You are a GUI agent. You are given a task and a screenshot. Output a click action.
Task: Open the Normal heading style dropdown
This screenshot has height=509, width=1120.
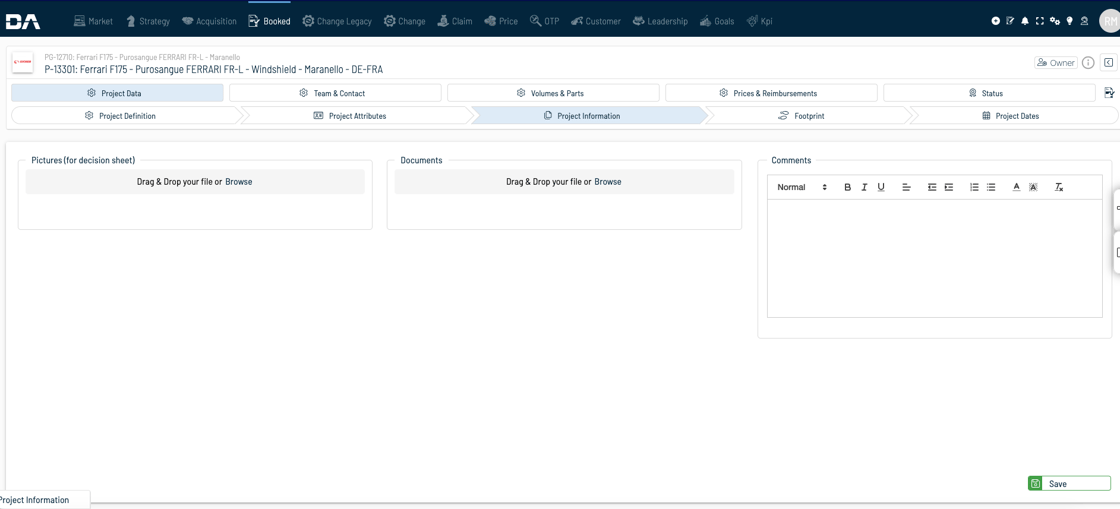(x=801, y=187)
